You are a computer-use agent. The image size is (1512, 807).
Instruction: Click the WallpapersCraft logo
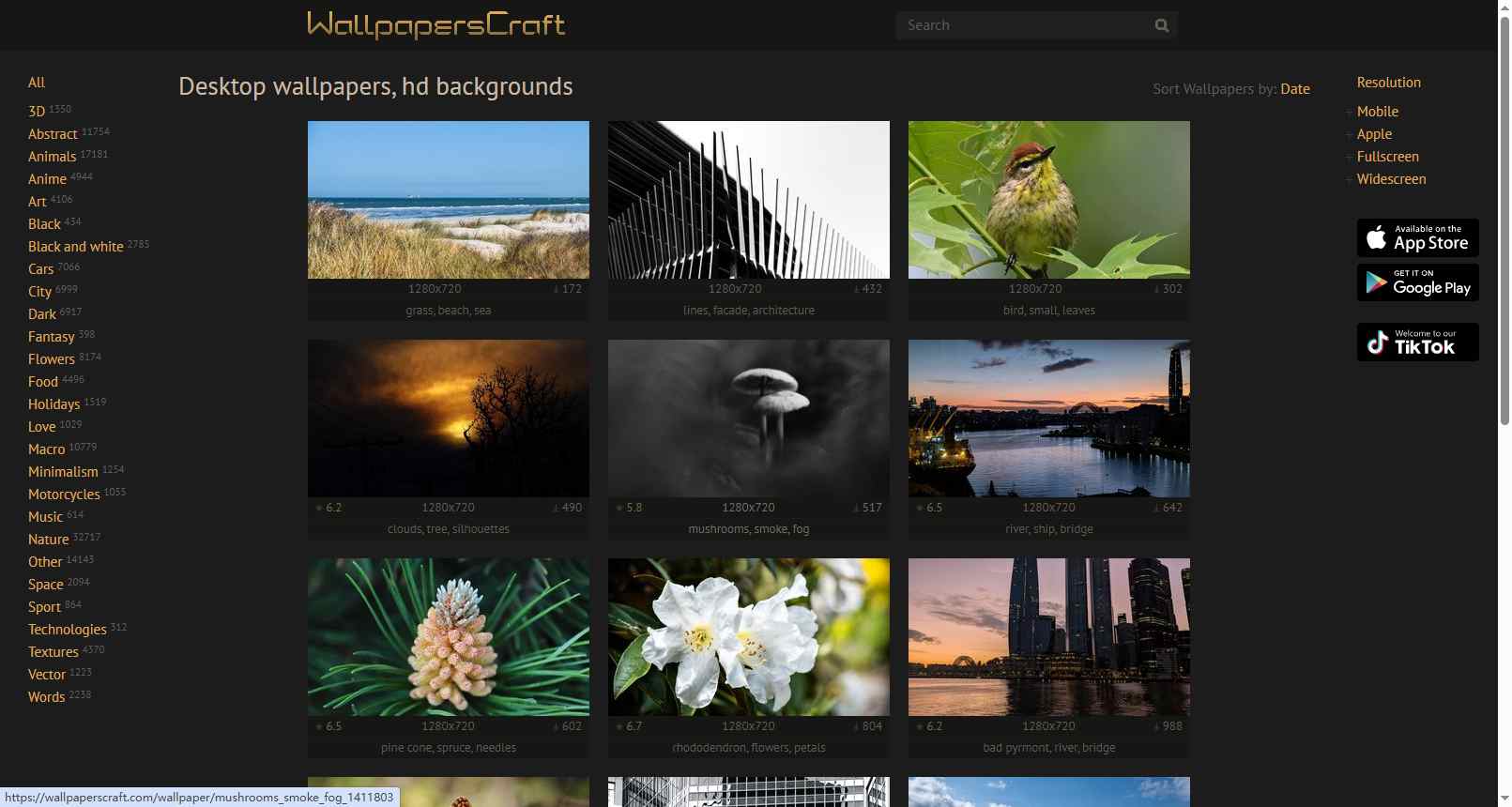(436, 24)
